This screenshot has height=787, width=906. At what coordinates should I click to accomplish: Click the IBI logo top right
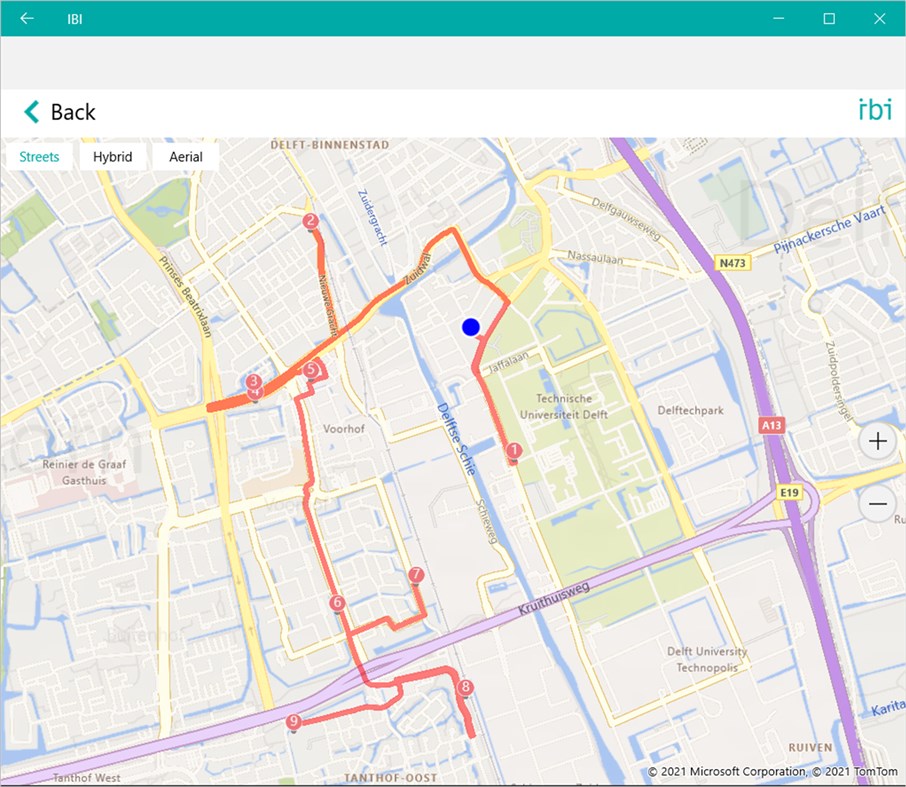[x=875, y=110]
